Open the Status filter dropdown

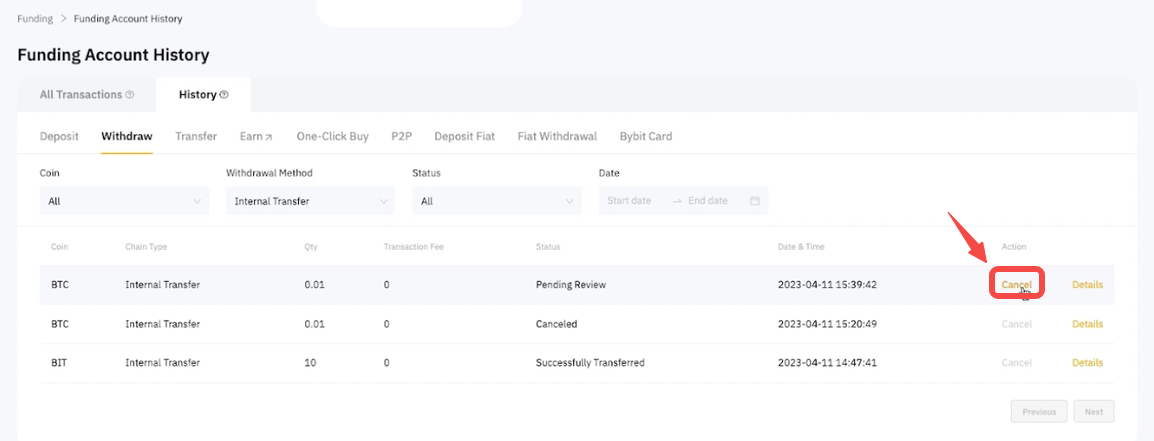496,201
